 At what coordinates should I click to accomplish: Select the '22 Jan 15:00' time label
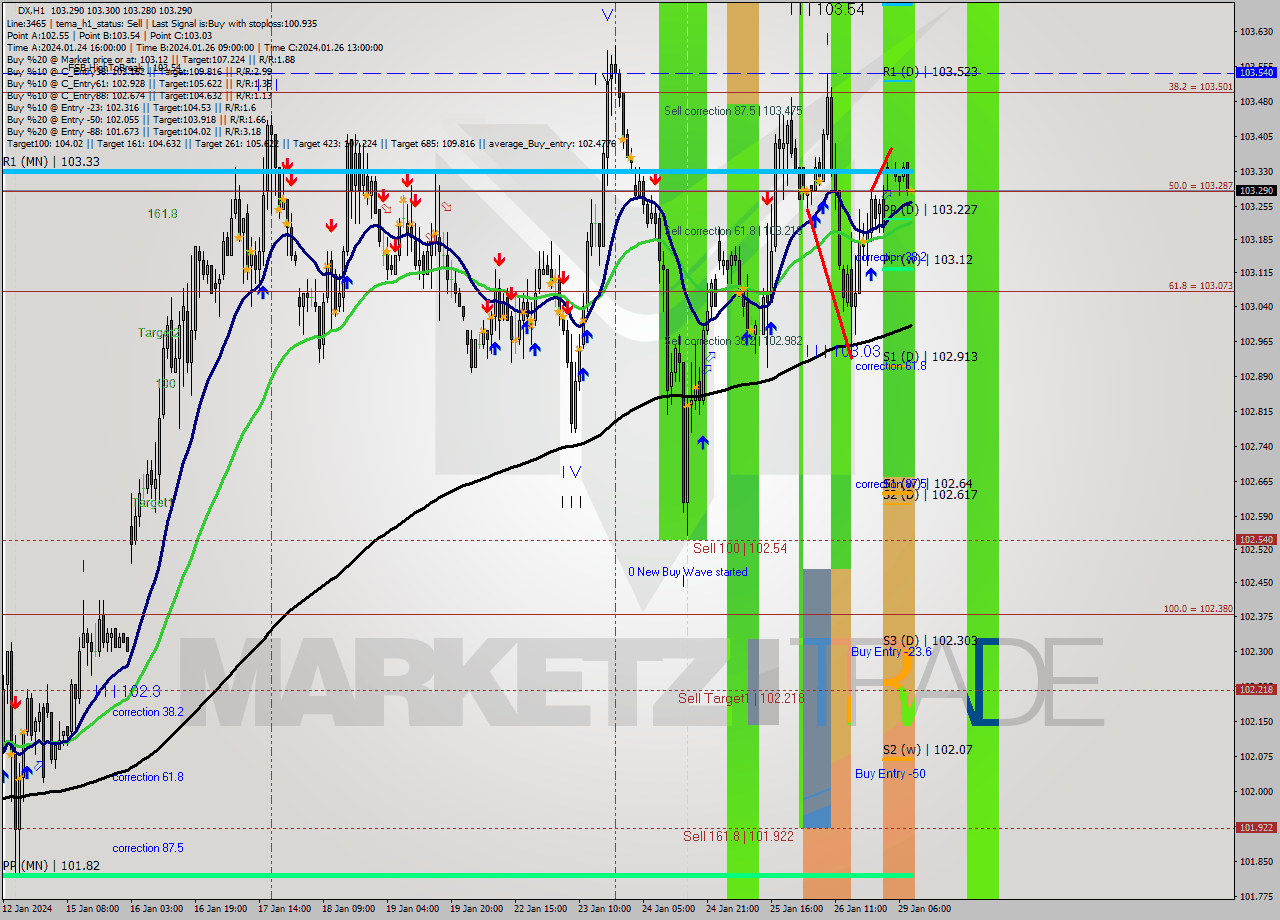tap(542, 909)
